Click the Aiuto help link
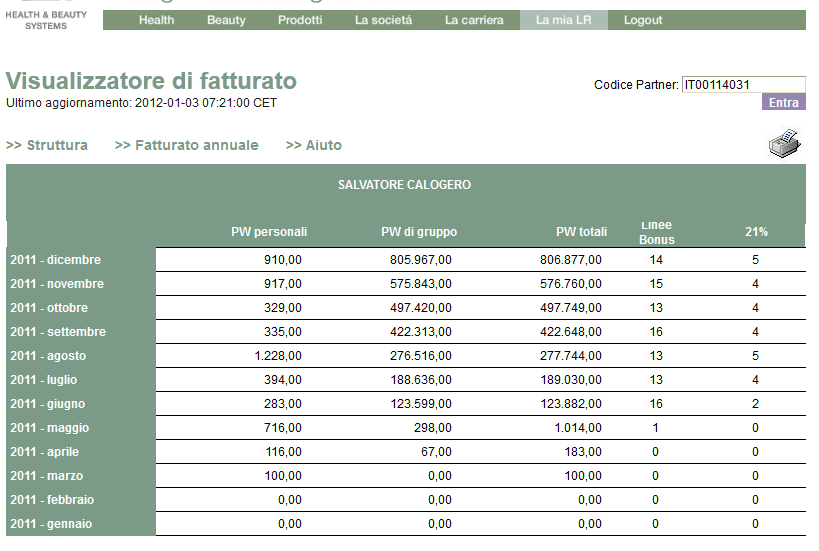This screenshot has height=551, width=819. click(x=313, y=145)
